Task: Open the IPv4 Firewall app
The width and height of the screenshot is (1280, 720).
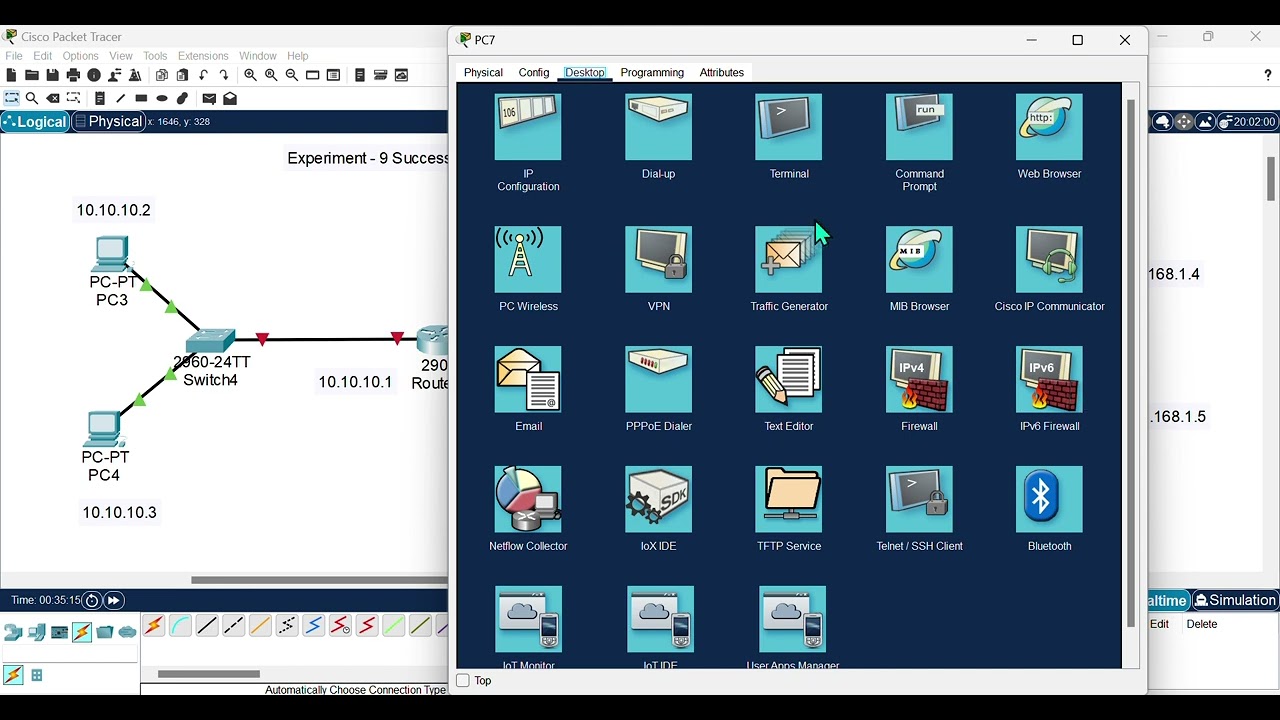Action: pyautogui.click(x=919, y=379)
